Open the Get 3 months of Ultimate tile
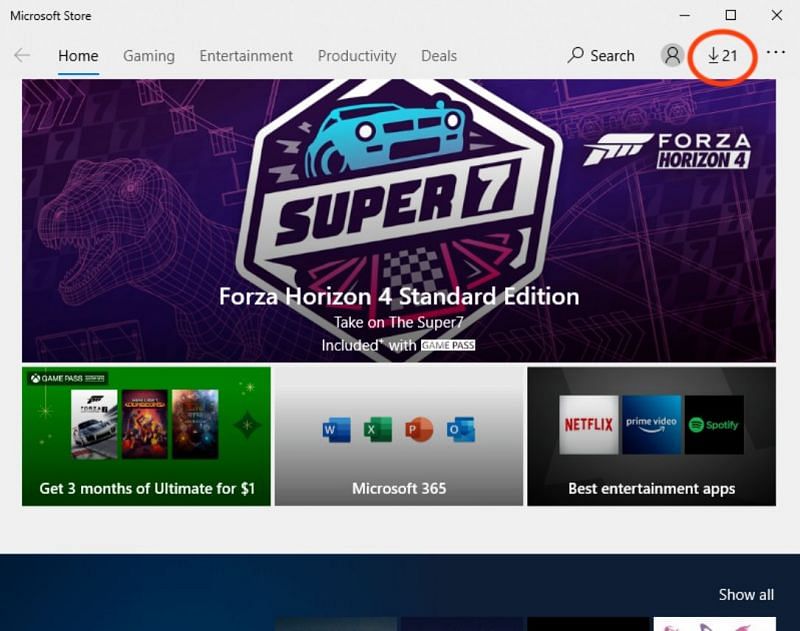 146,437
